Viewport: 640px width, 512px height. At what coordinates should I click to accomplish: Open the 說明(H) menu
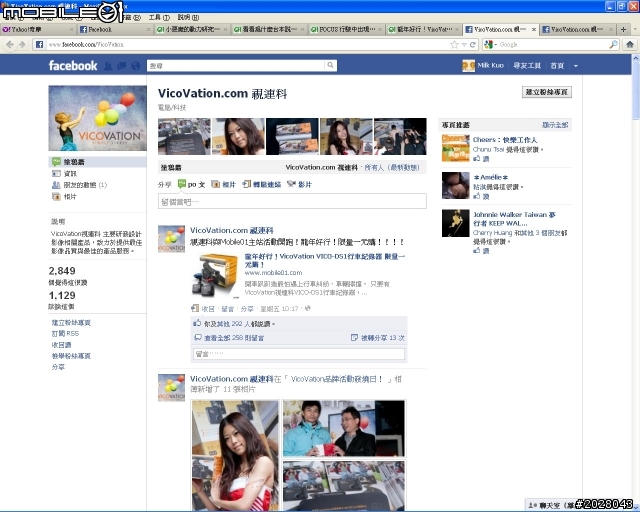point(189,18)
